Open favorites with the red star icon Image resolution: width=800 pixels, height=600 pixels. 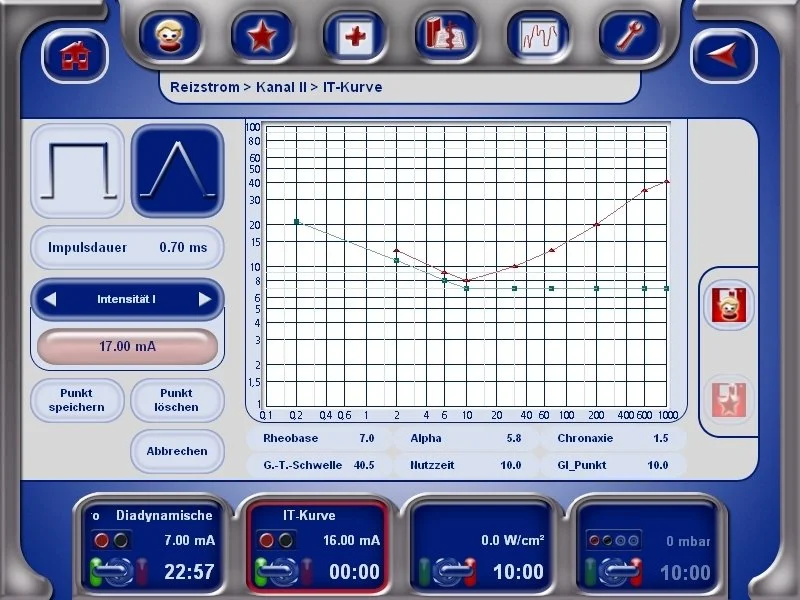coord(262,36)
